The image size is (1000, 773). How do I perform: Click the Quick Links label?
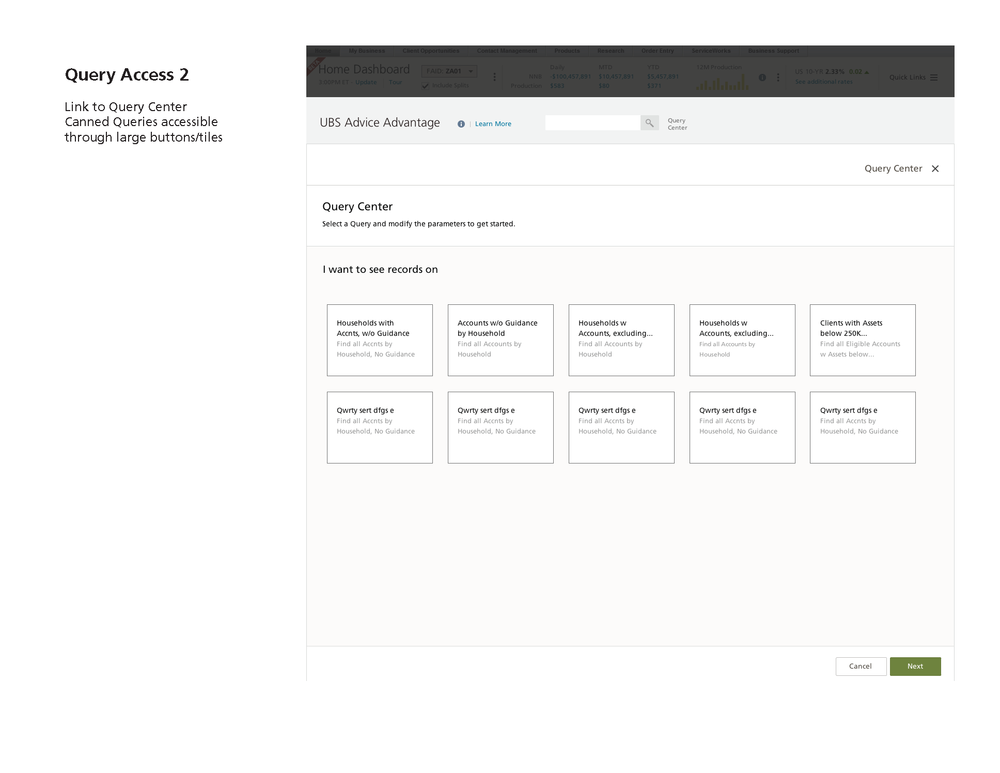908,77
